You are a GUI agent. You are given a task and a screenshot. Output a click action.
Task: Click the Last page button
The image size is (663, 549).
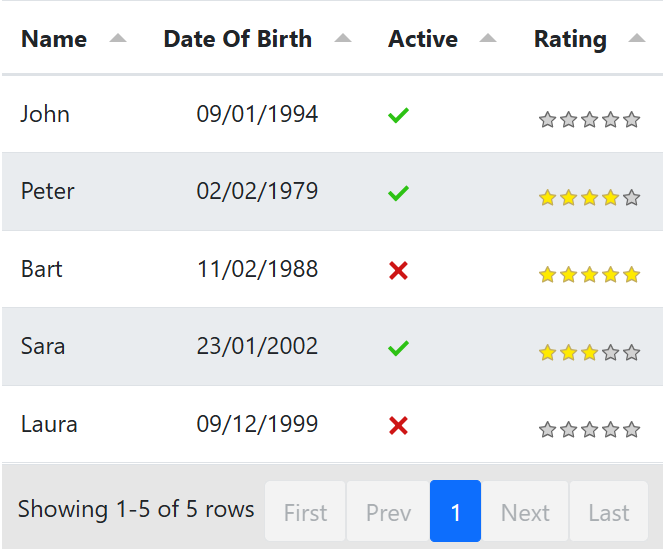point(608,512)
